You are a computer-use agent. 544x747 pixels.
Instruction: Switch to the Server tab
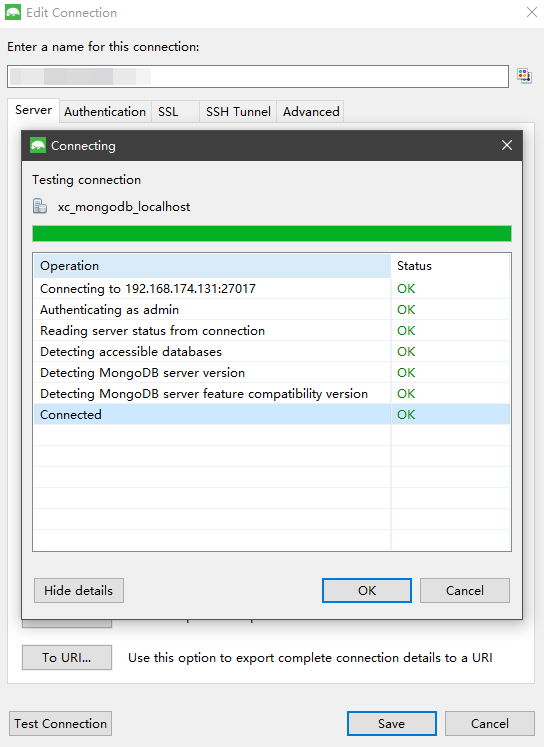click(33, 110)
